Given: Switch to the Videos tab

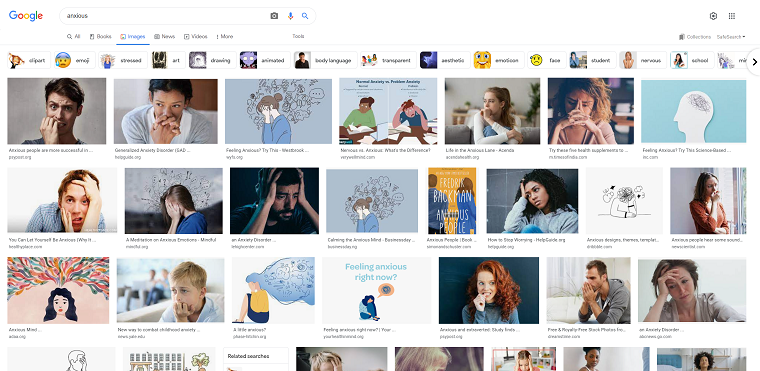Looking at the screenshot, I should [195, 36].
